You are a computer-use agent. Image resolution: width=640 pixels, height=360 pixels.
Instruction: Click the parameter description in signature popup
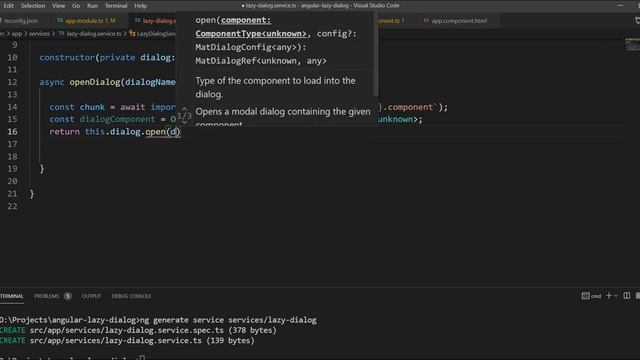[x=275, y=87]
